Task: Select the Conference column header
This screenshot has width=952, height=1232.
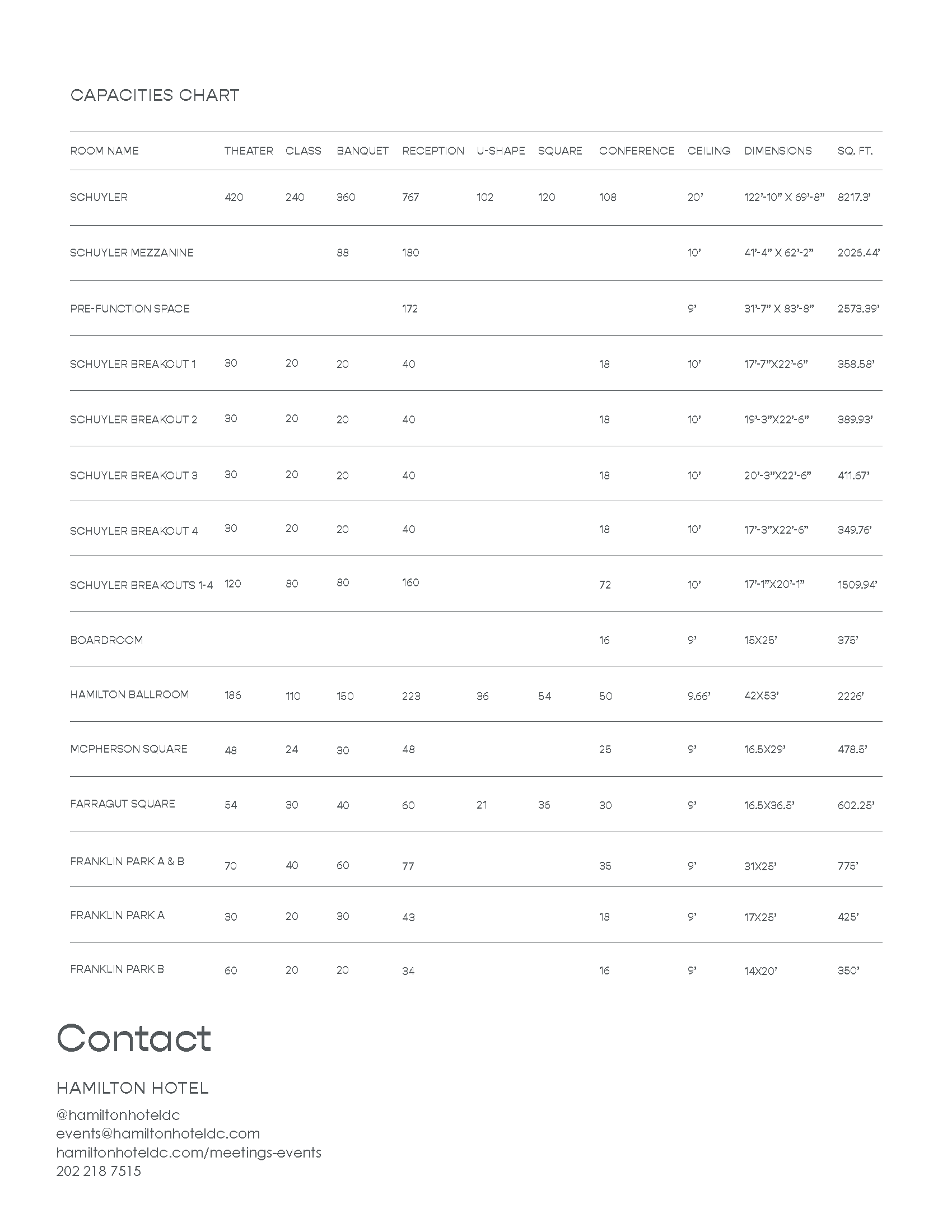Action: [636, 151]
